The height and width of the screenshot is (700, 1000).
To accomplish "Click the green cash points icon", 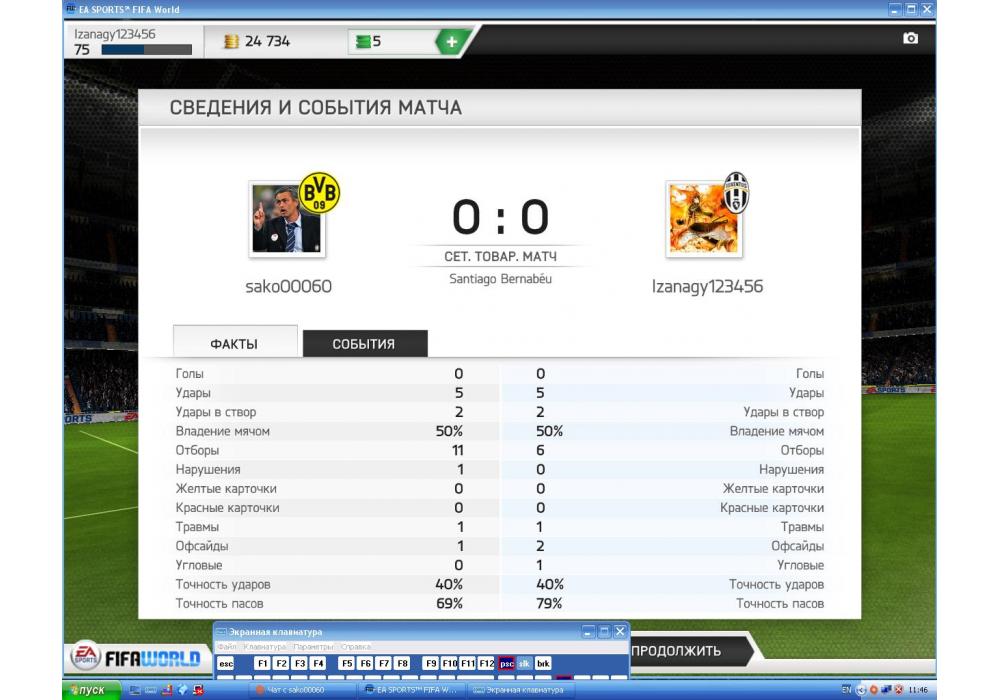I will [x=363, y=42].
